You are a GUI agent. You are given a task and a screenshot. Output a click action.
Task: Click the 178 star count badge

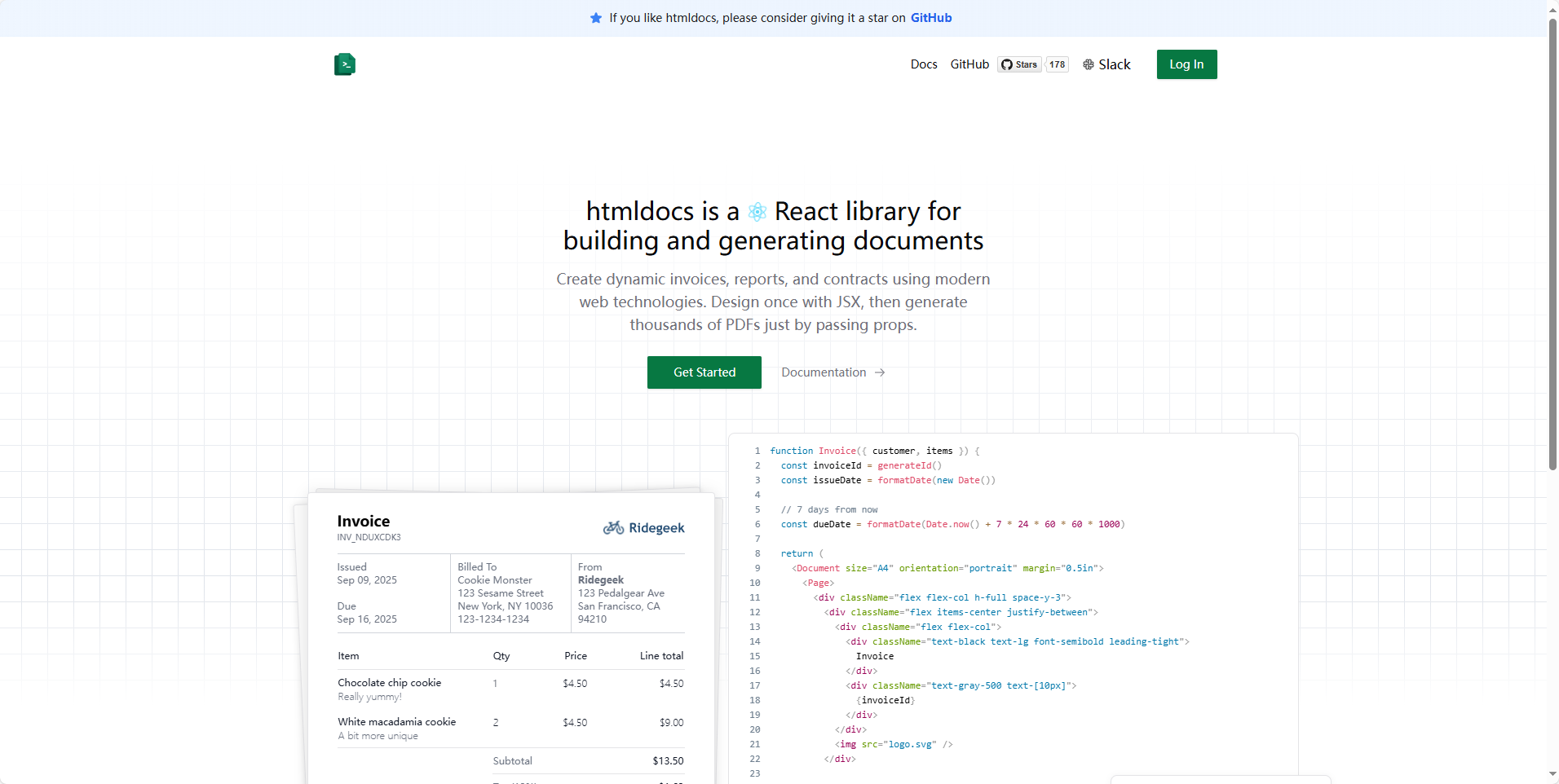pos(1057,64)
